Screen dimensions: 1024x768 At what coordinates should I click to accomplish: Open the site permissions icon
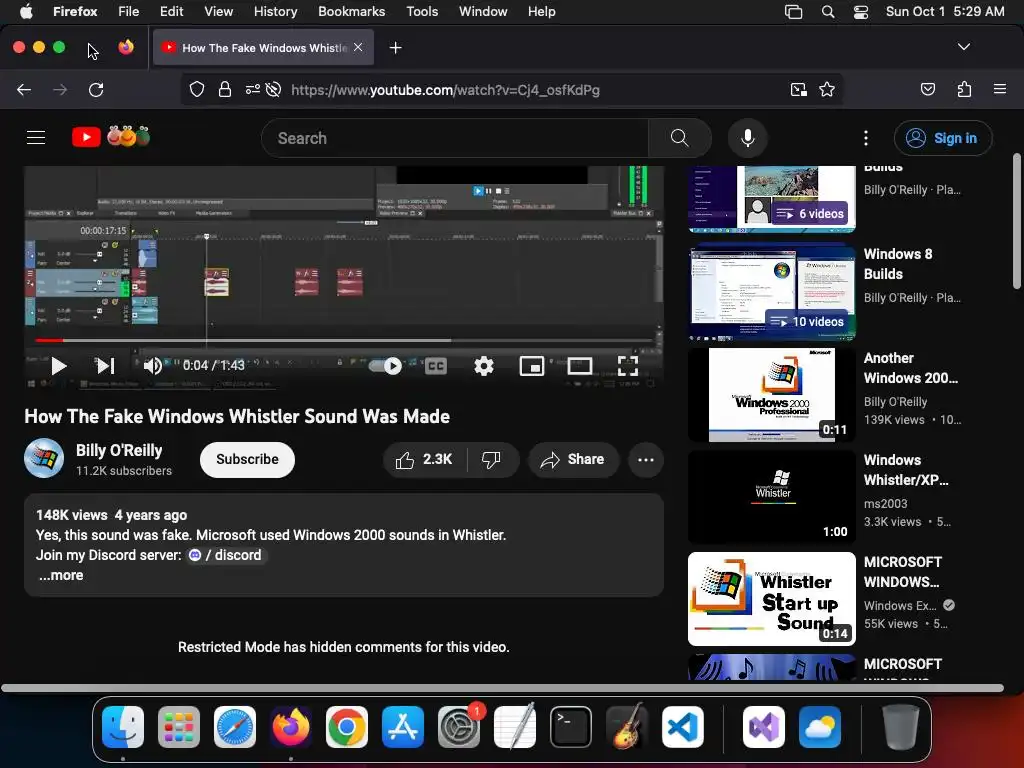[x=253, y=90]
